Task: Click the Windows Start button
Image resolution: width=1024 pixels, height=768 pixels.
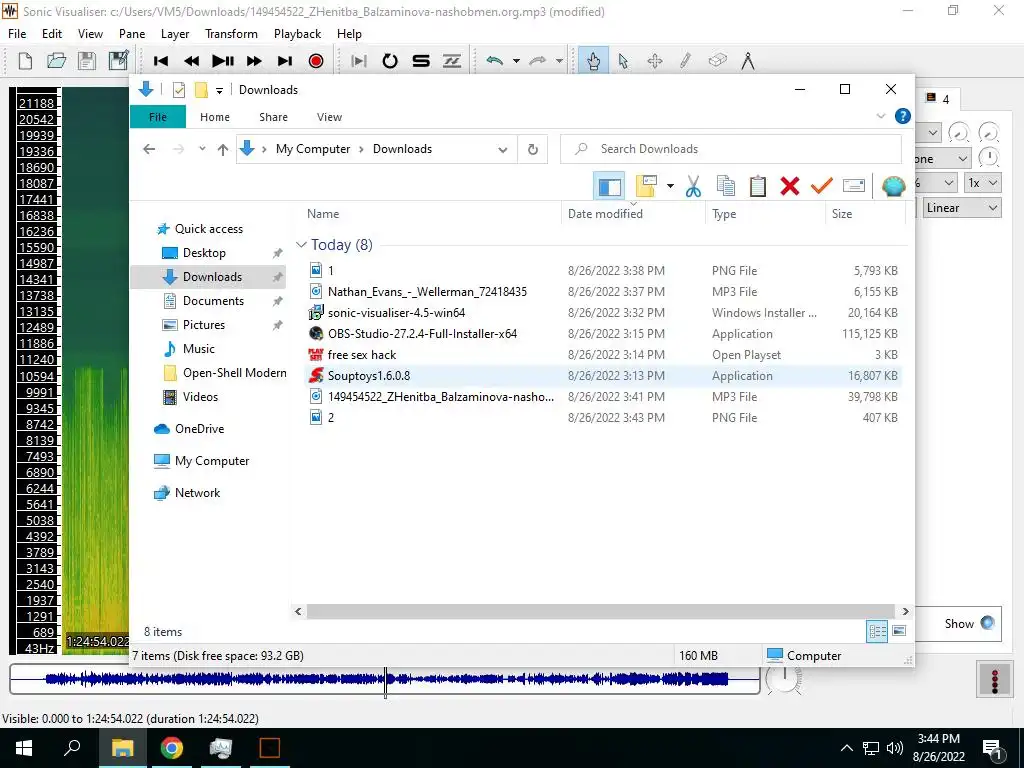Action: [x=24, y=748]
